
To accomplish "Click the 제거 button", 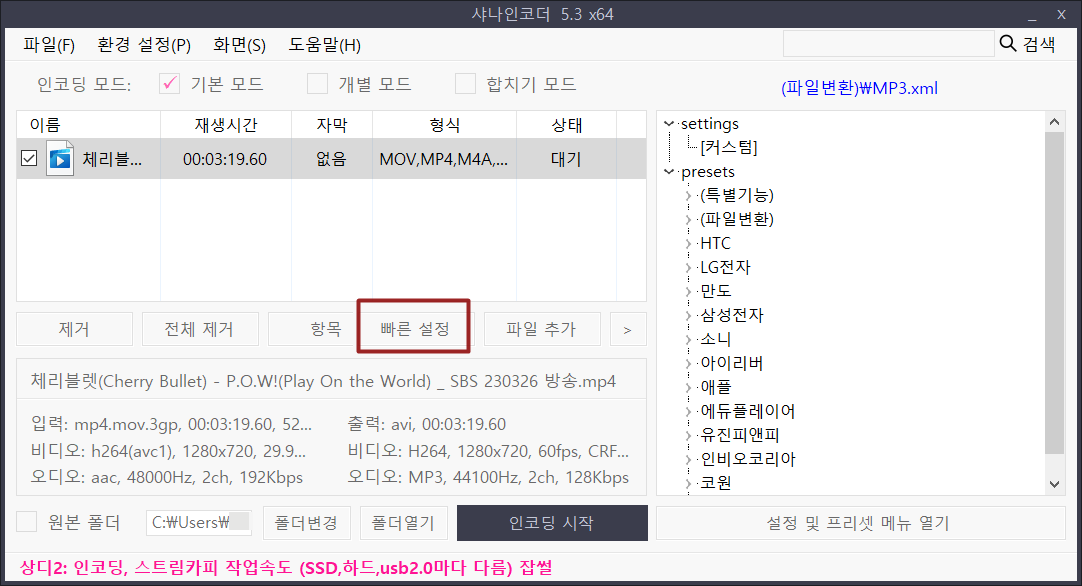I will 75,329.
